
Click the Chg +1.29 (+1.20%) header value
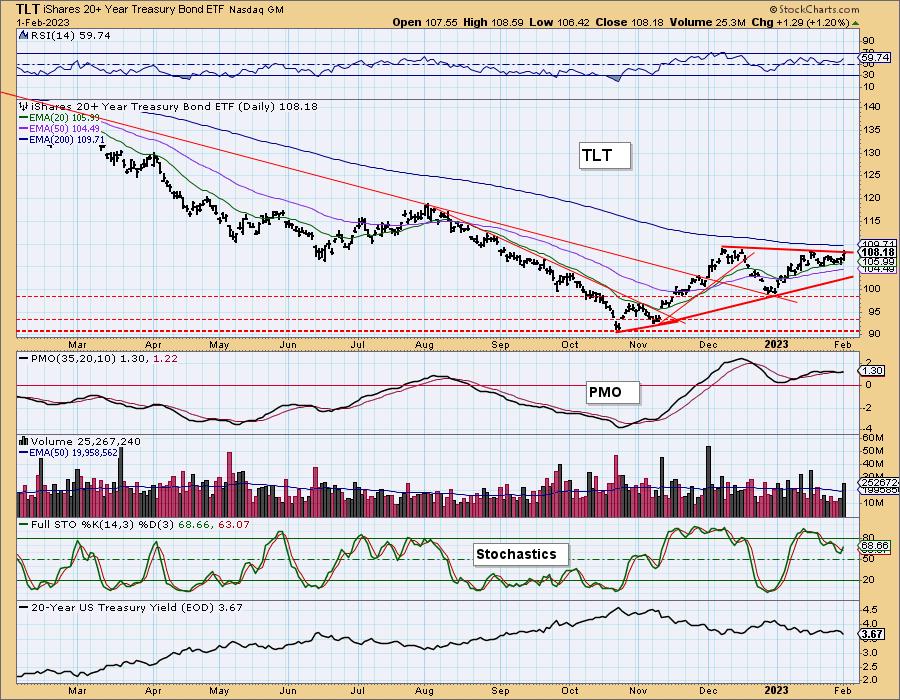click(x=800, y=22)
